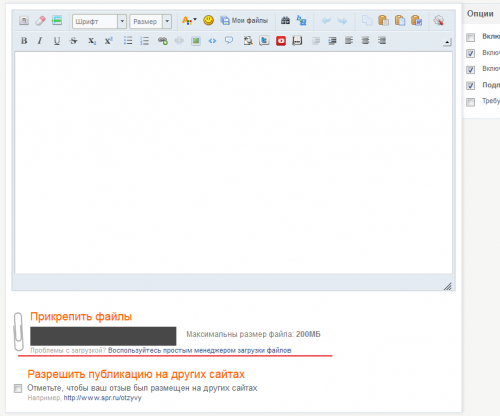The height and width of the screenshot is (416, 500).
Task: Click the dark file upload button
Action: pyautogui.click(x=103, y=336)
